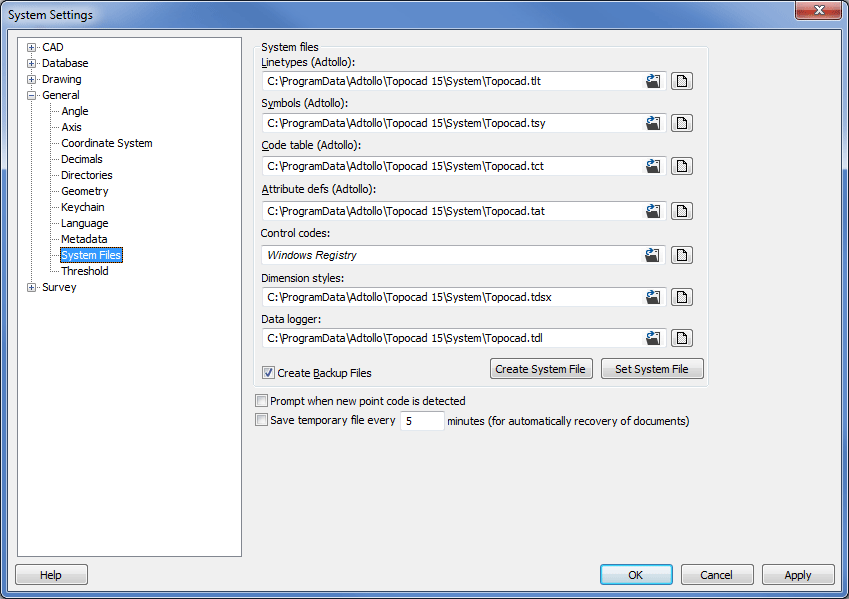Click the temporary file minutes input field

tap(422, 422)
